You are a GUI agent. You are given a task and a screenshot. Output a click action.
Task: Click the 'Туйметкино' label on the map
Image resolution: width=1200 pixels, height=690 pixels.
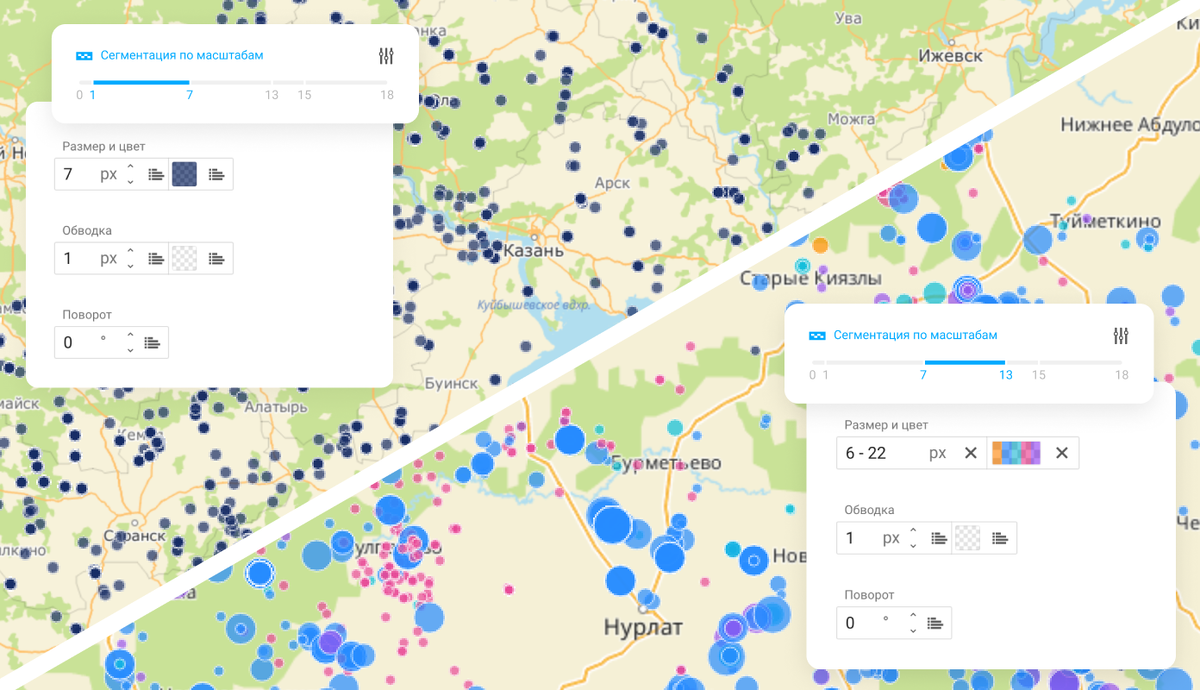[x=1105, y=222]
